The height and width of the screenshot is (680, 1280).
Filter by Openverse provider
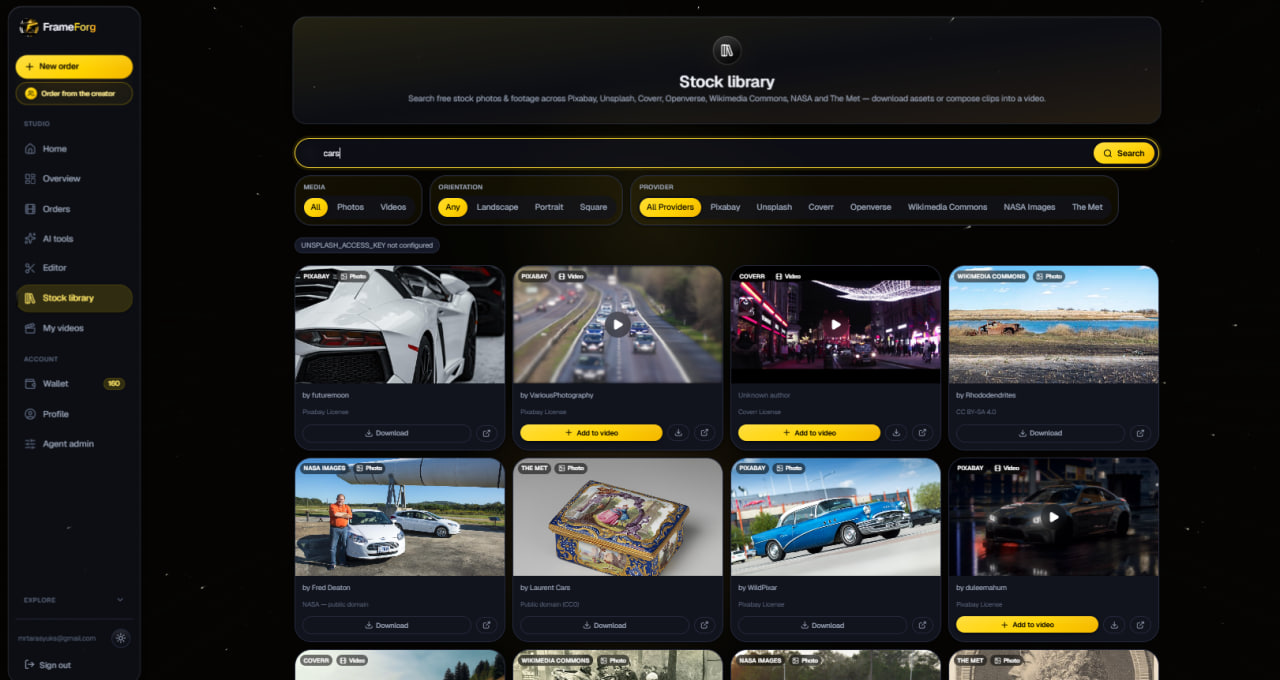click(870, 207)
